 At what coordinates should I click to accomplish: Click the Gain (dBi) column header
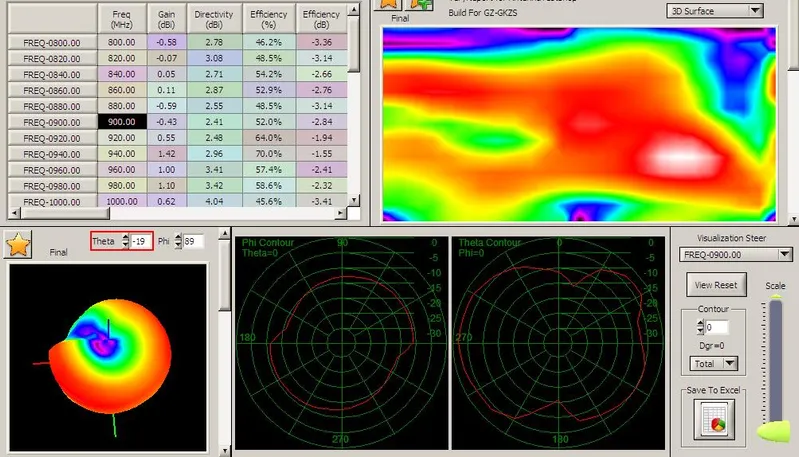(167, 19)
